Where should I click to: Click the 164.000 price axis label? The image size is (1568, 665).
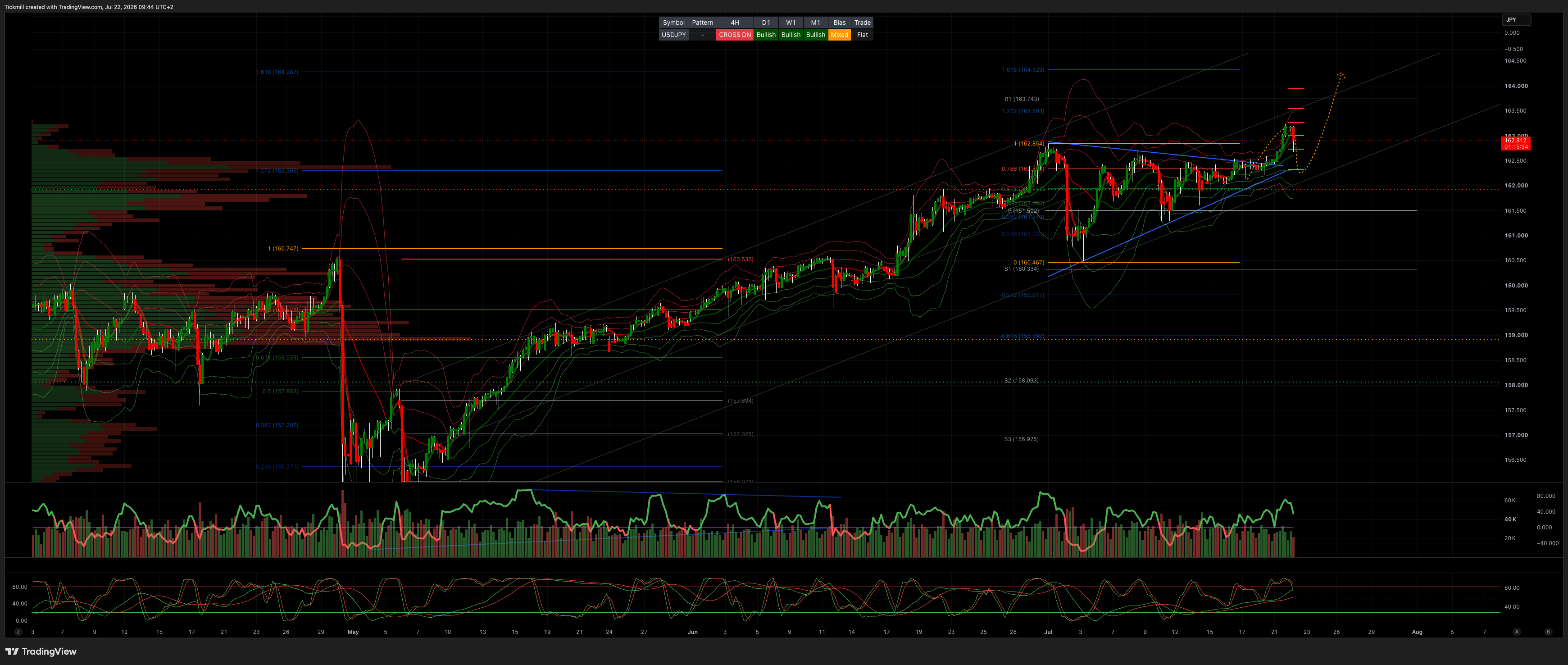tap(1516, 86)
